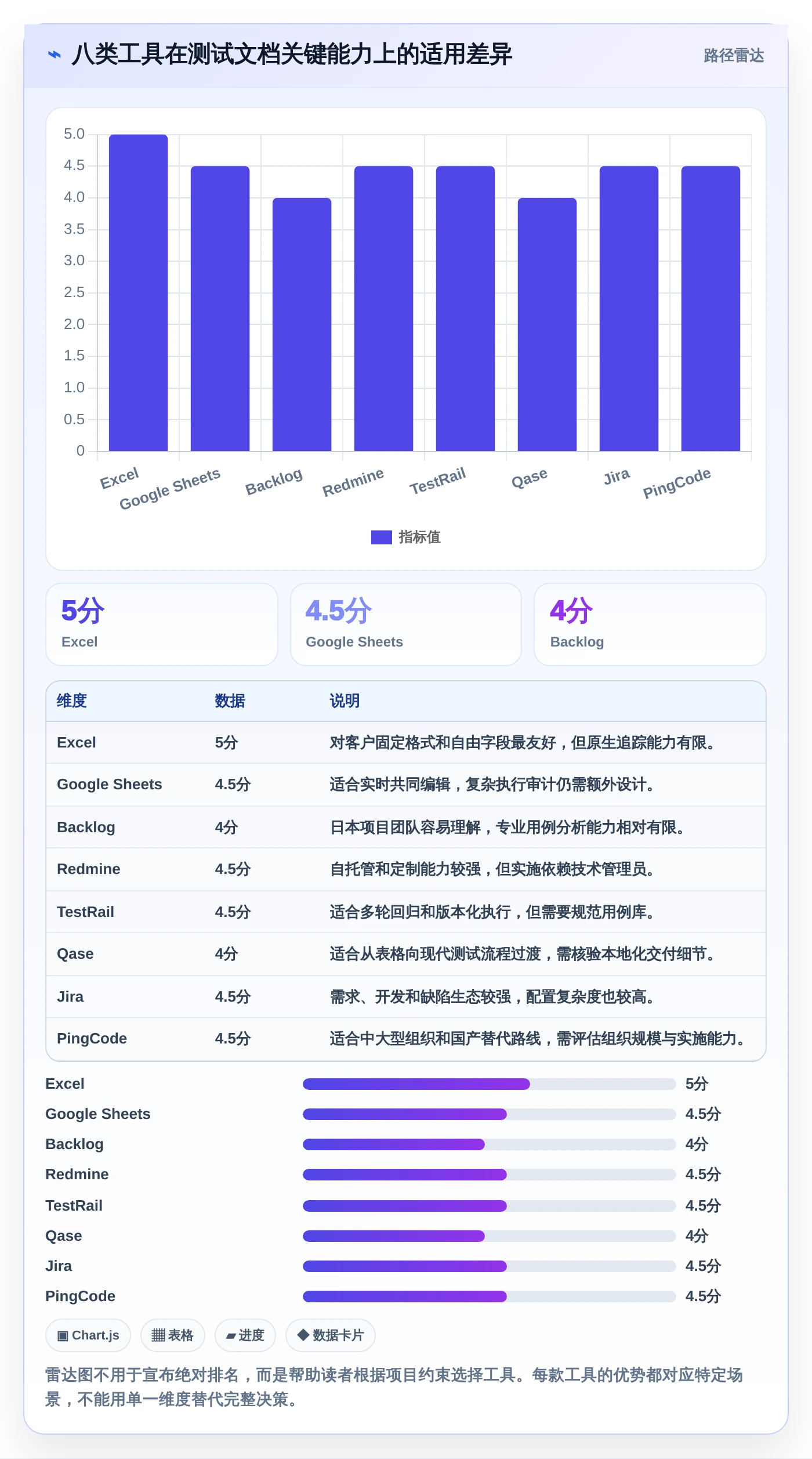Open the 4分 Backlog data card

pos(650,624)
